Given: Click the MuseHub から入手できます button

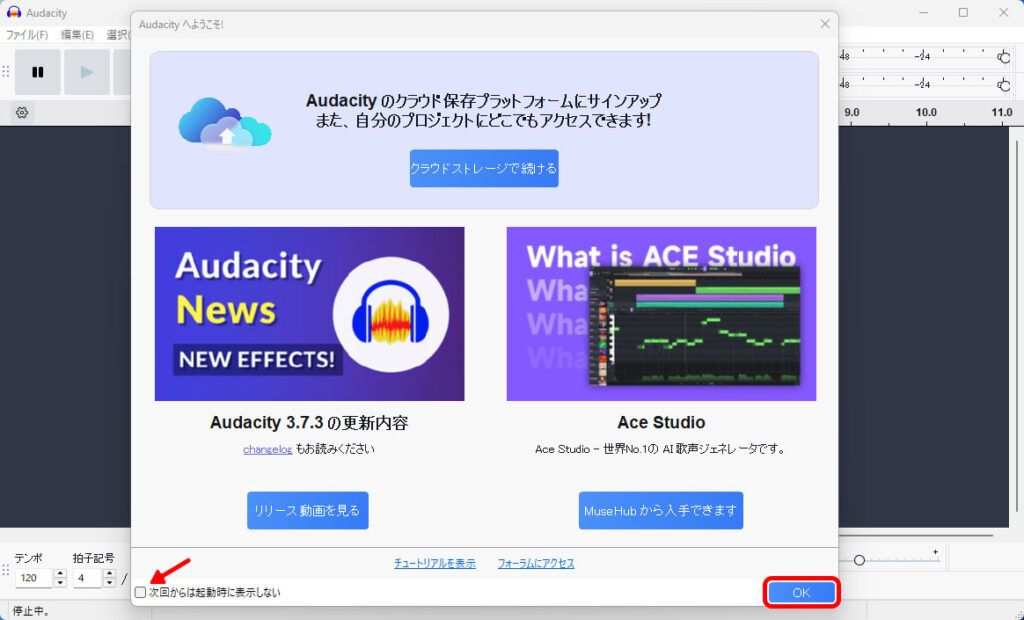Looking at the screenshot, I should tap(661, 510).
